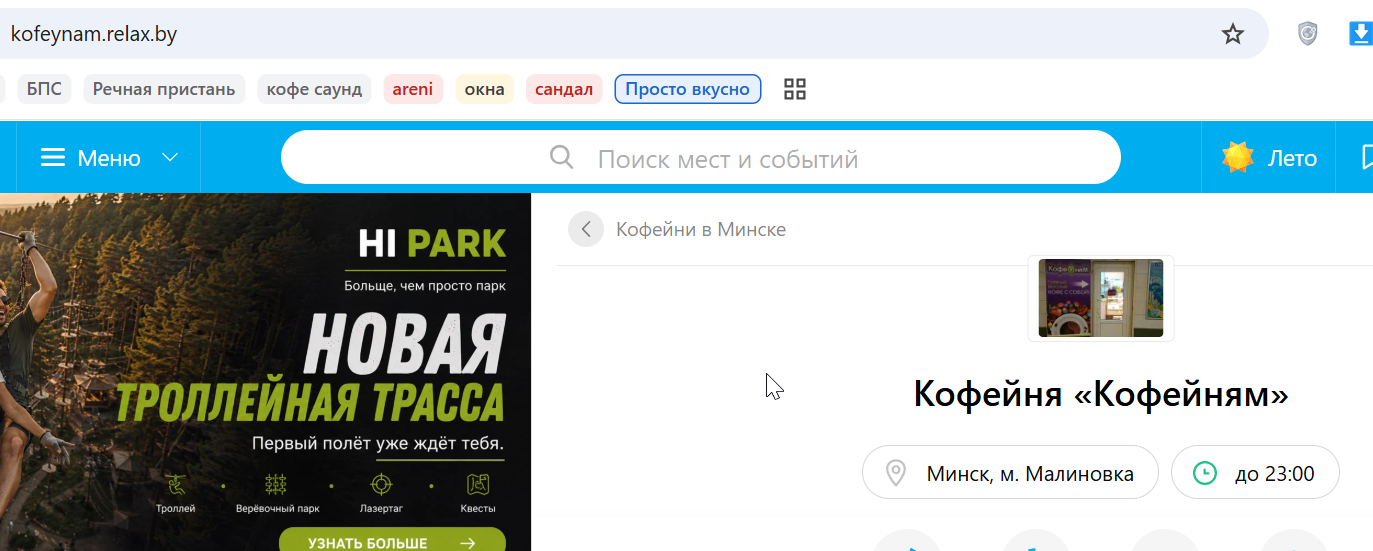
Task: Click the map pin icon in address button
Action: click(x=897, y=472)
